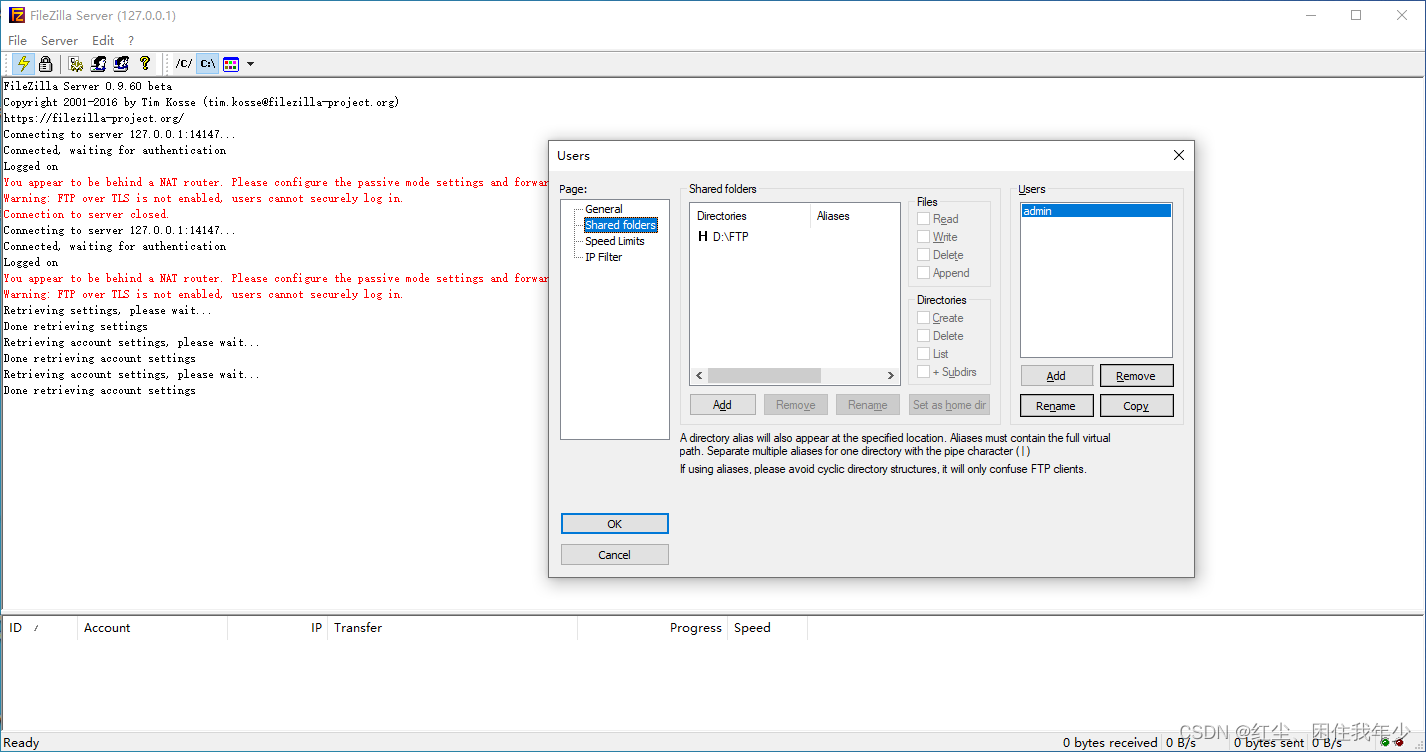
Task: Toggle server active lightning icon
Action: coord(23,64)
